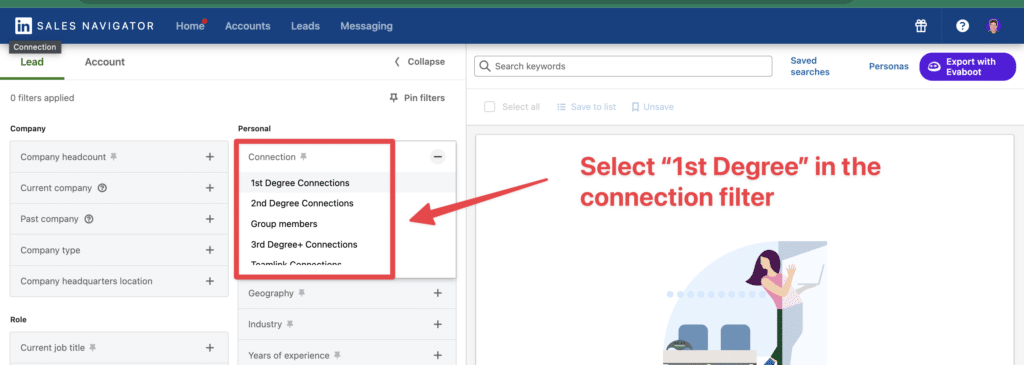Select 1st Degree Connections option
Image resolution: width=1024 pixels, height=365 pixels.
(300, 183)
